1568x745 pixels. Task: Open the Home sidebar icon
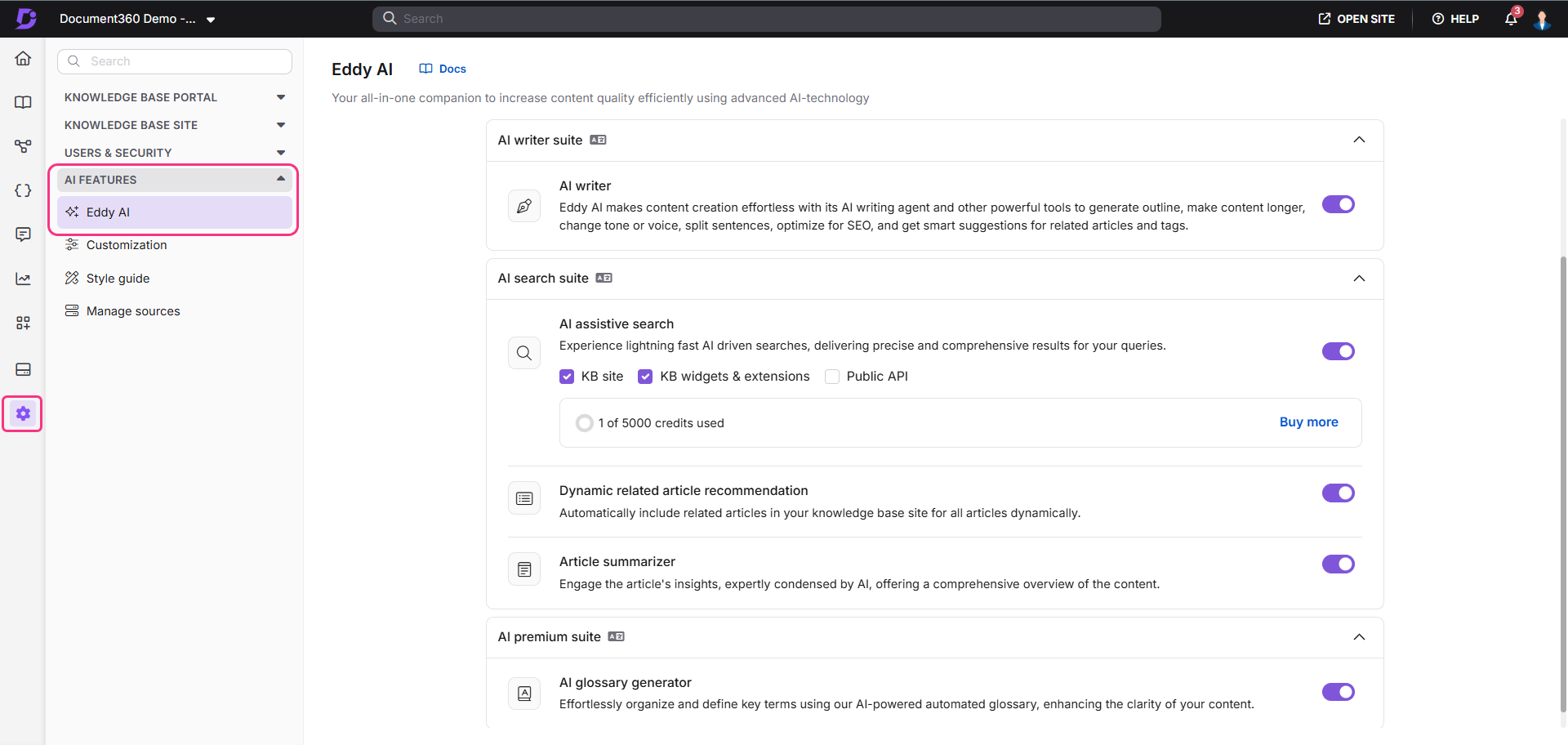click(x=23, y=58)
